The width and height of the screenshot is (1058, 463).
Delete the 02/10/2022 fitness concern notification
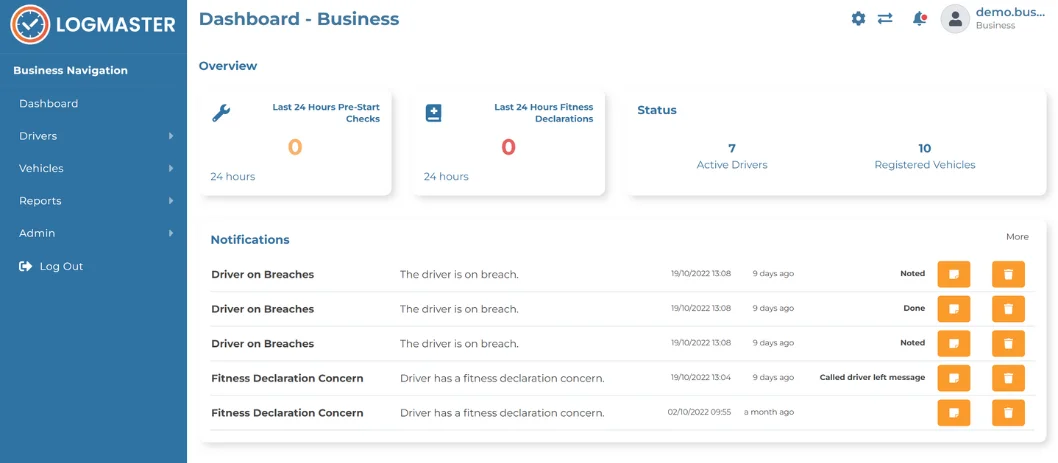(1008, 412)
